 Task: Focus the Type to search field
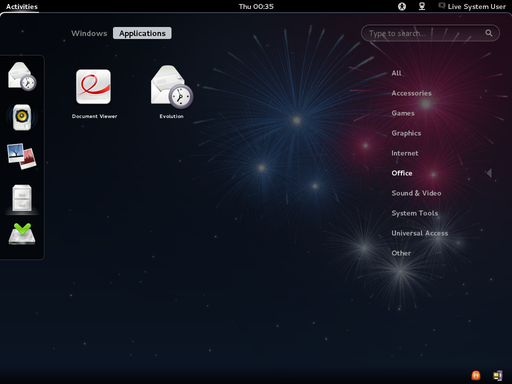pyautogui.click(x=430, y=33)
